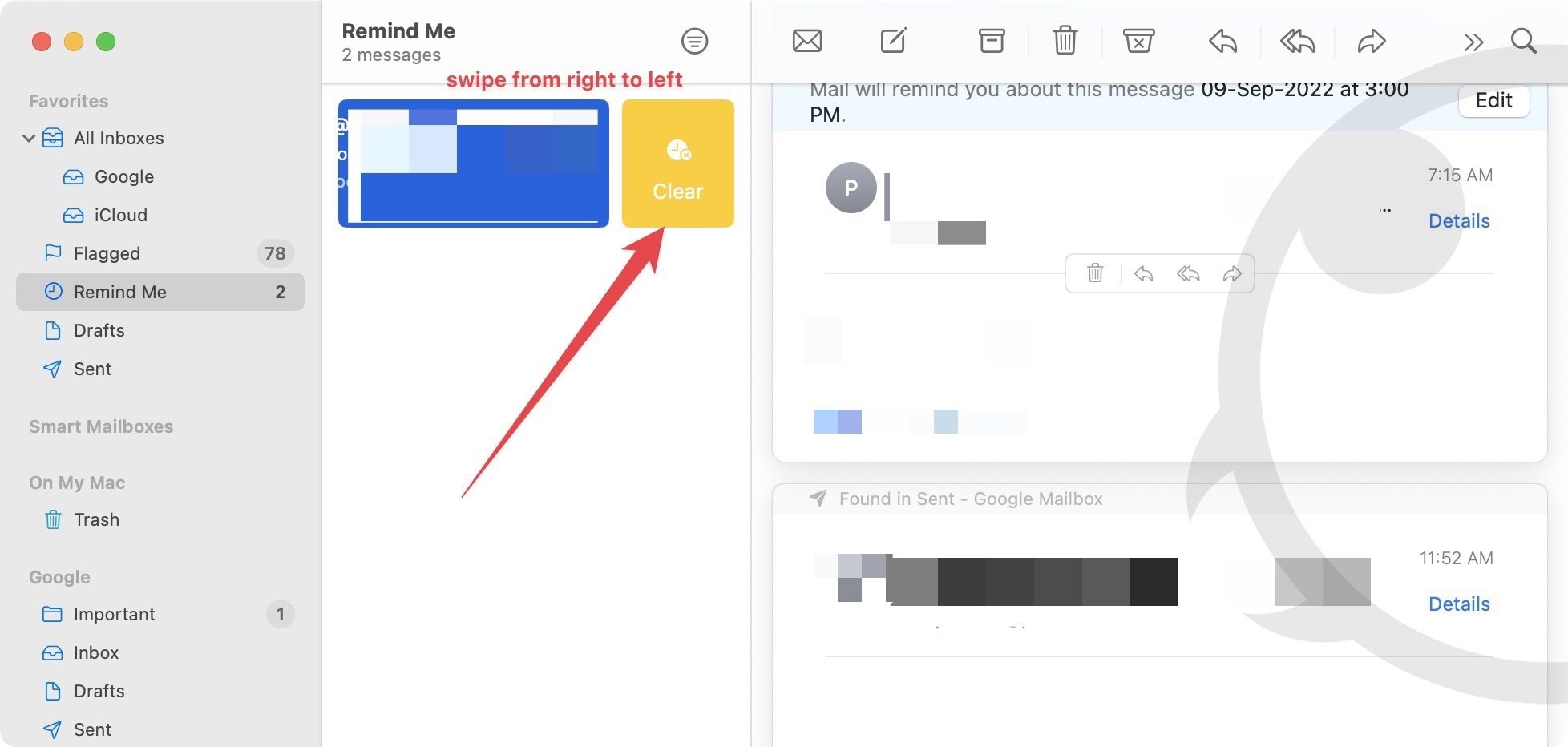Delete the message with the toolbar trash icon
Image resolution: width=1568 pixels, height=747 pixels.
click(1065, 40)
